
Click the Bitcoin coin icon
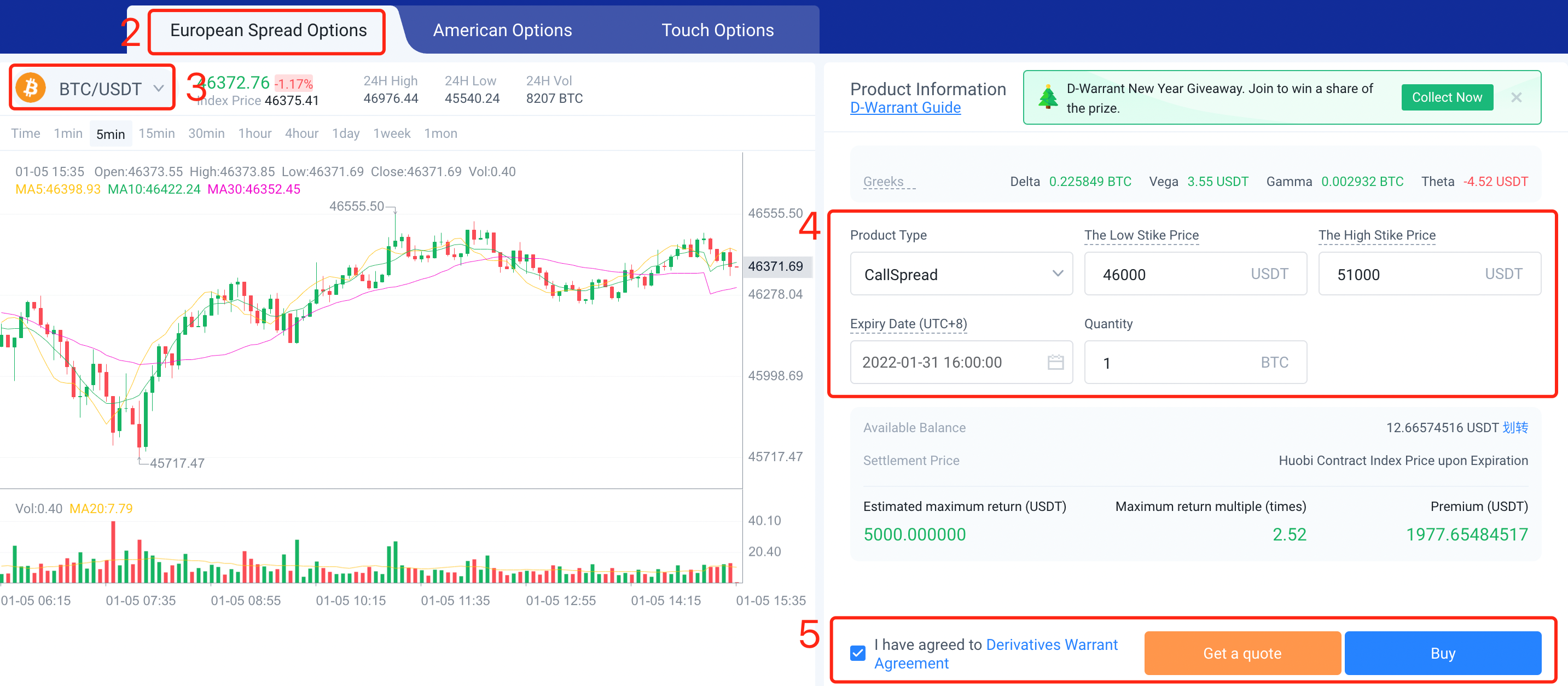tap(31, 88)
